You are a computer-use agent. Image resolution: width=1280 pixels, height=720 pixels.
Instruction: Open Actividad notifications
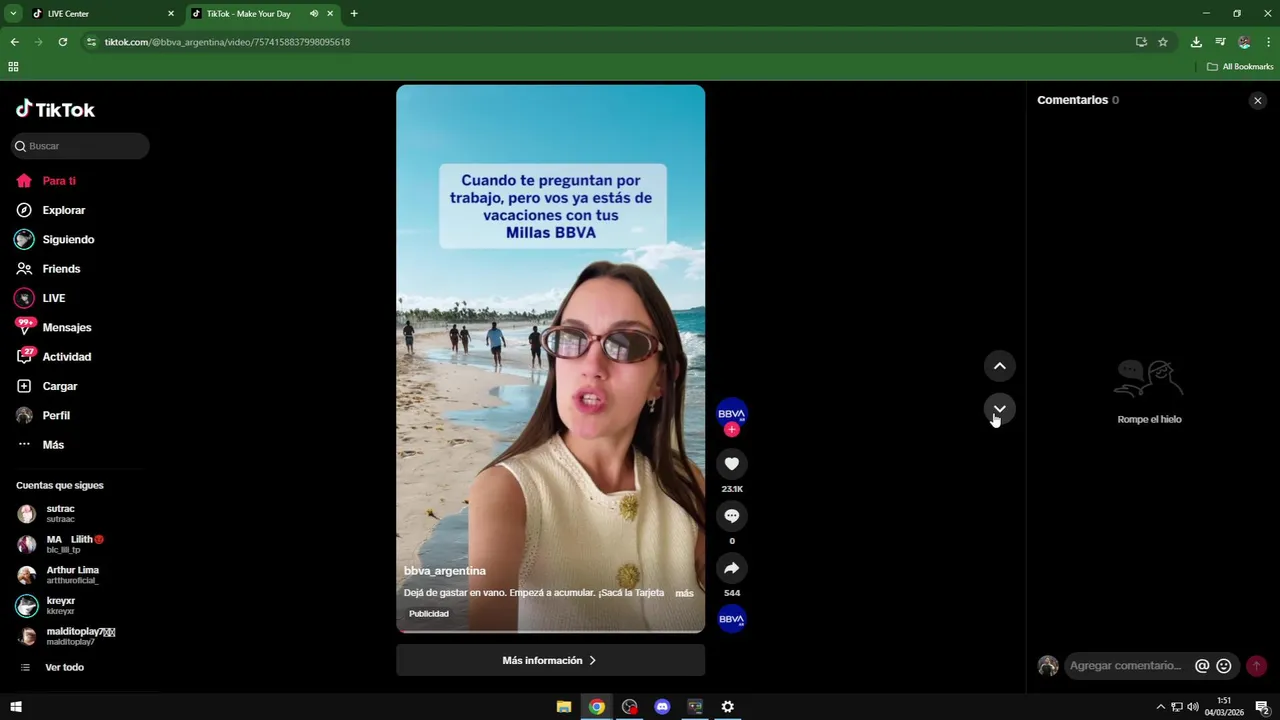tap(66, 357)
